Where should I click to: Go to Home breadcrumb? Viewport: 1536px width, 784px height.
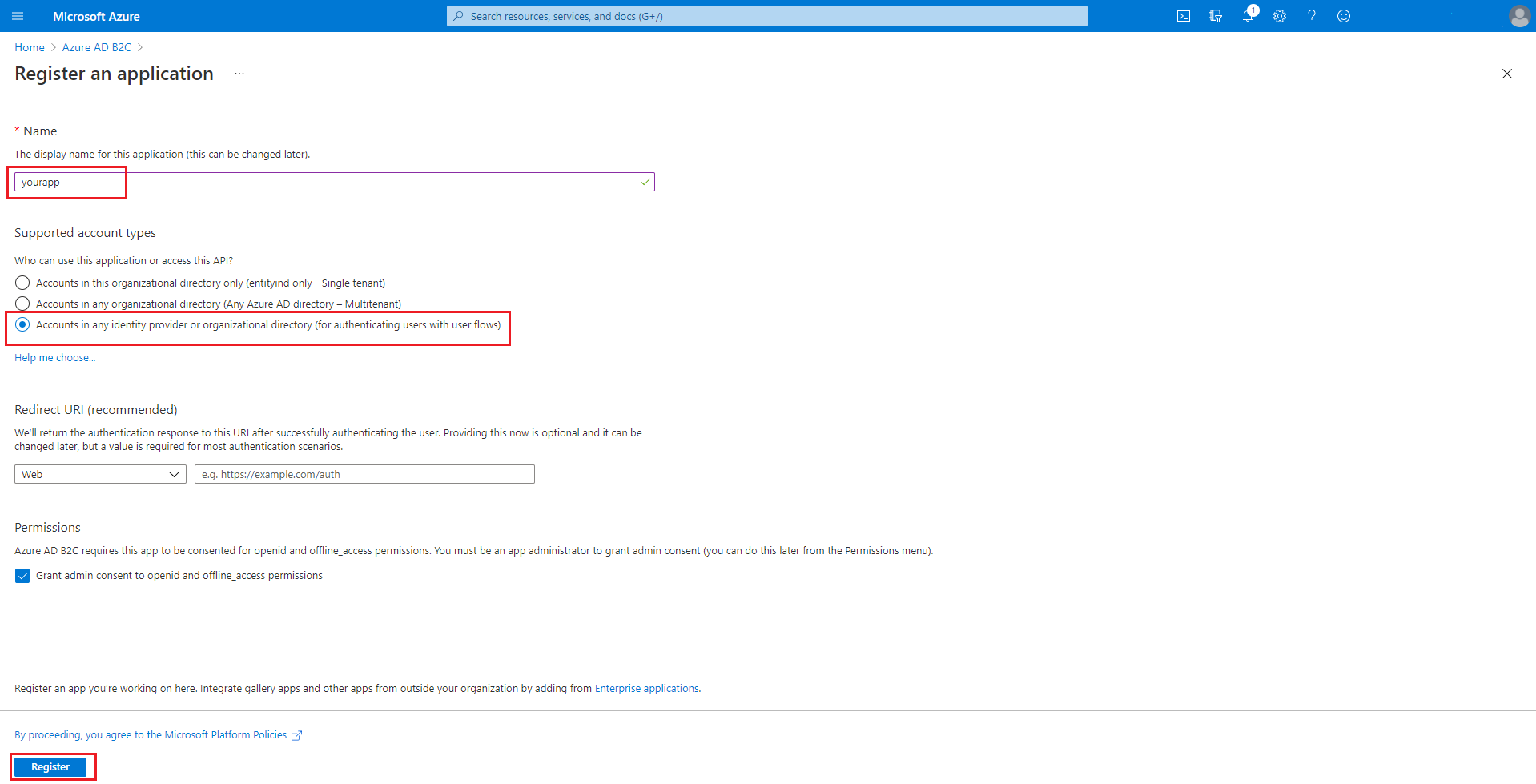point(29,47)
